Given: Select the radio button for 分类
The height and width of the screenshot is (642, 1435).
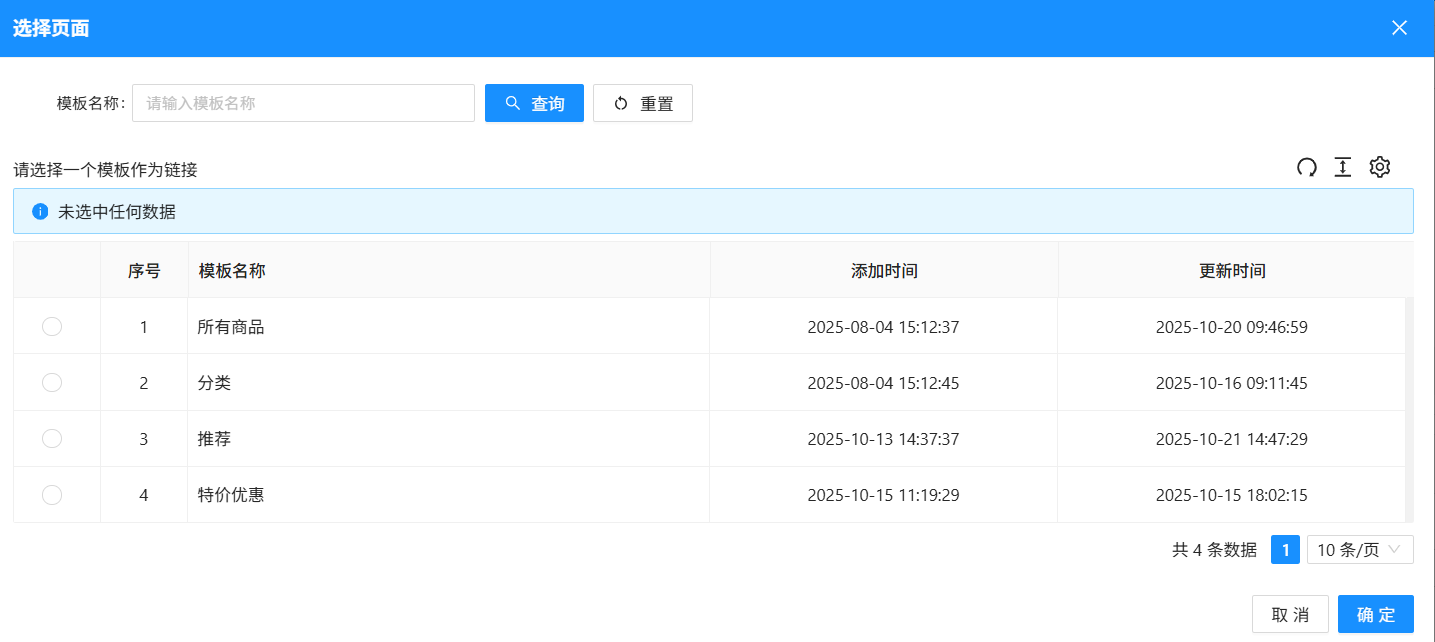Looking at the screenshot, I should (51, 381).
